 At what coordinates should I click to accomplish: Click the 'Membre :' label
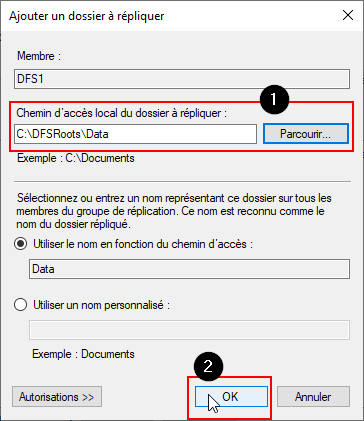point(39,56)
